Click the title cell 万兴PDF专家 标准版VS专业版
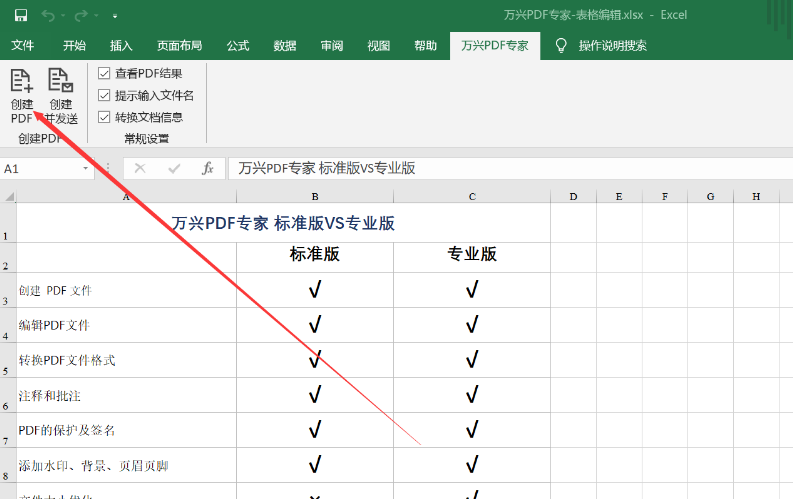 point(283,222)
